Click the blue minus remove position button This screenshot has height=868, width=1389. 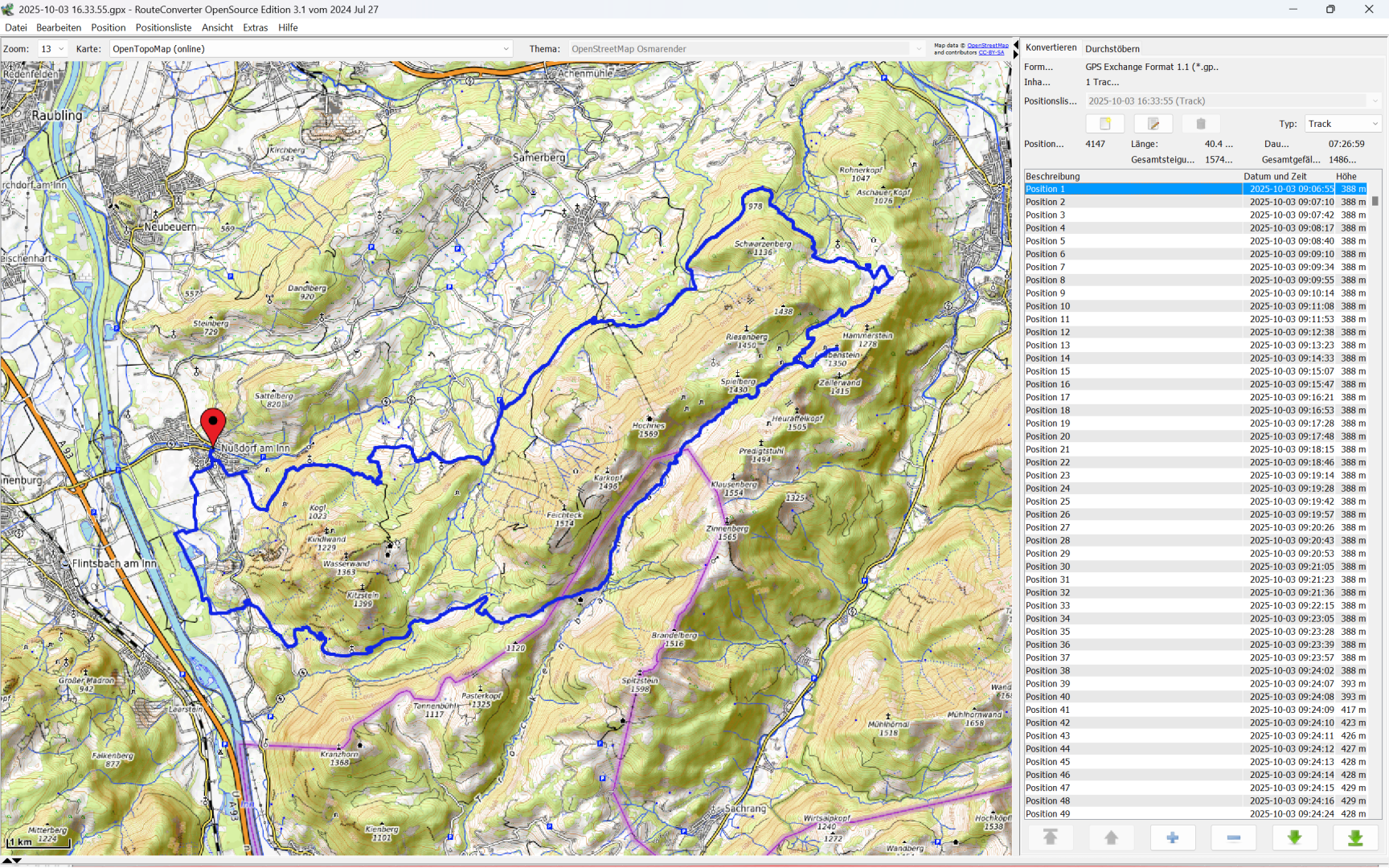pos(1233,838)
